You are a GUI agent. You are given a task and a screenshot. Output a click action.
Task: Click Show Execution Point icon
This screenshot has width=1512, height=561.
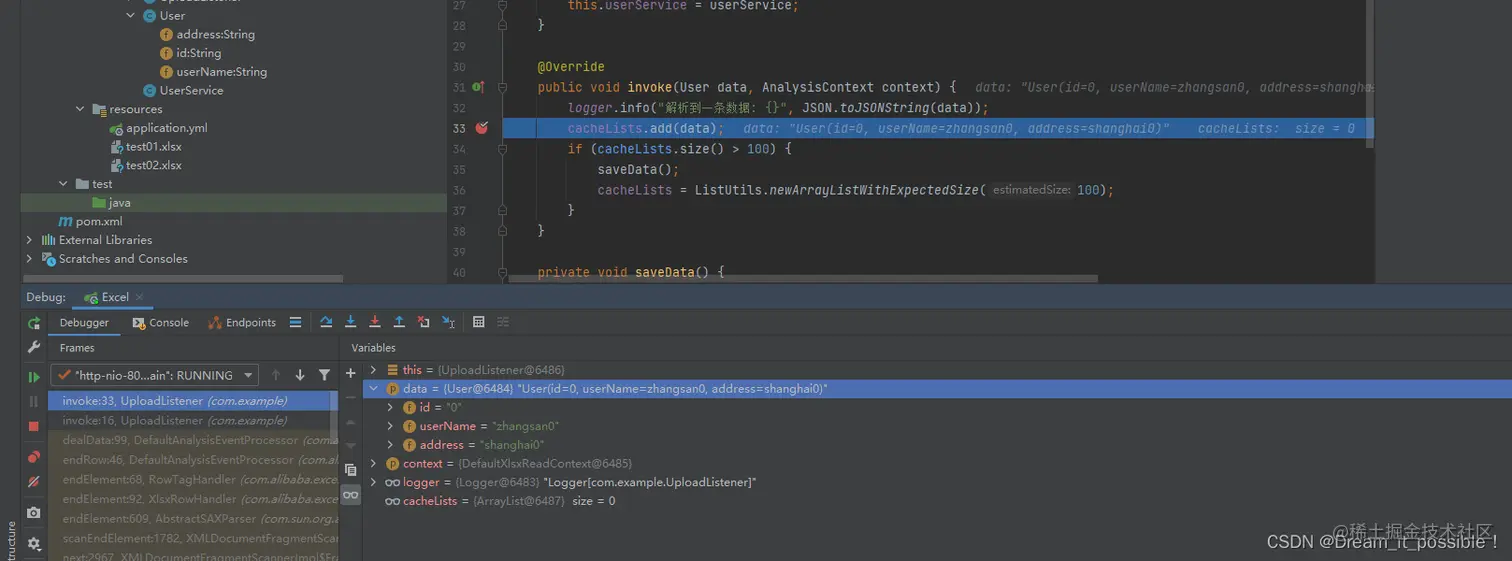[x=295, y=322]
